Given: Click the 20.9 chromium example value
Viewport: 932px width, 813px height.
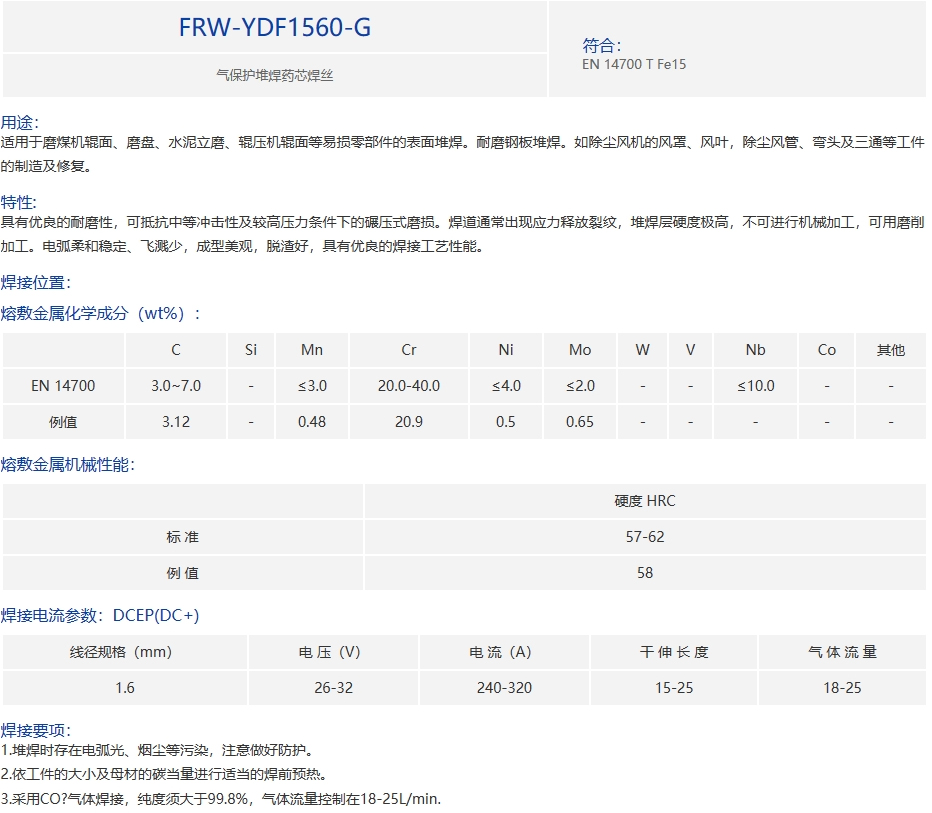Looking at the screenshot, I should tap(409, 422).
